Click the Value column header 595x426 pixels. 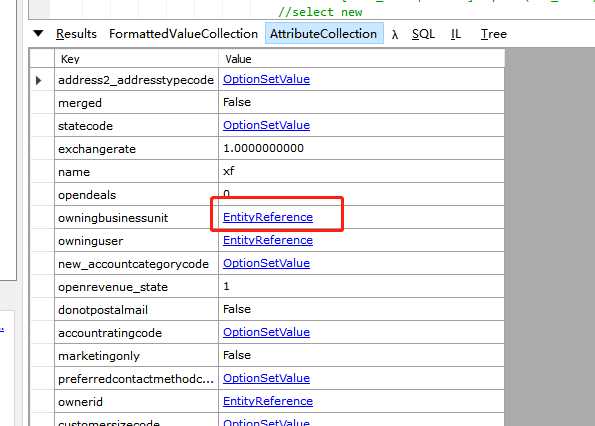[x=361, y=59]
